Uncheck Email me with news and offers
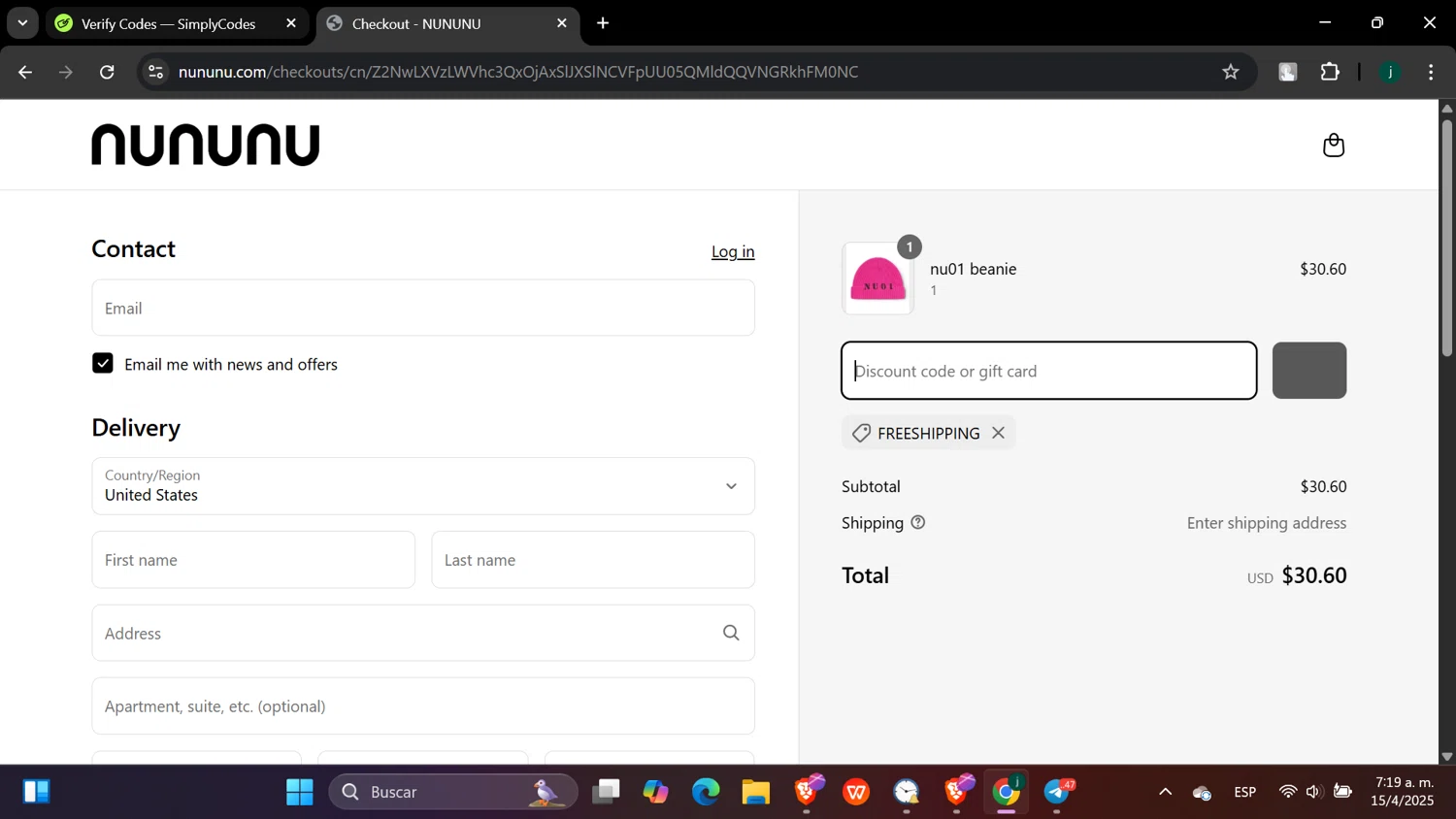The image size is (1456, 819). click(103, 364)
